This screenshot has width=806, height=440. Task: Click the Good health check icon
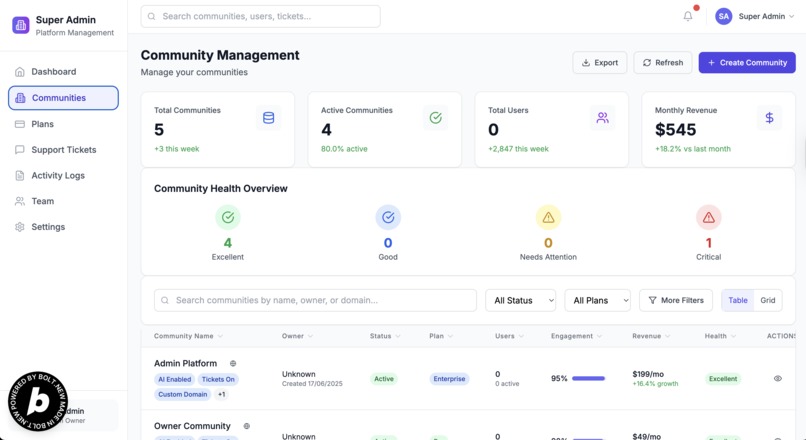388,217
